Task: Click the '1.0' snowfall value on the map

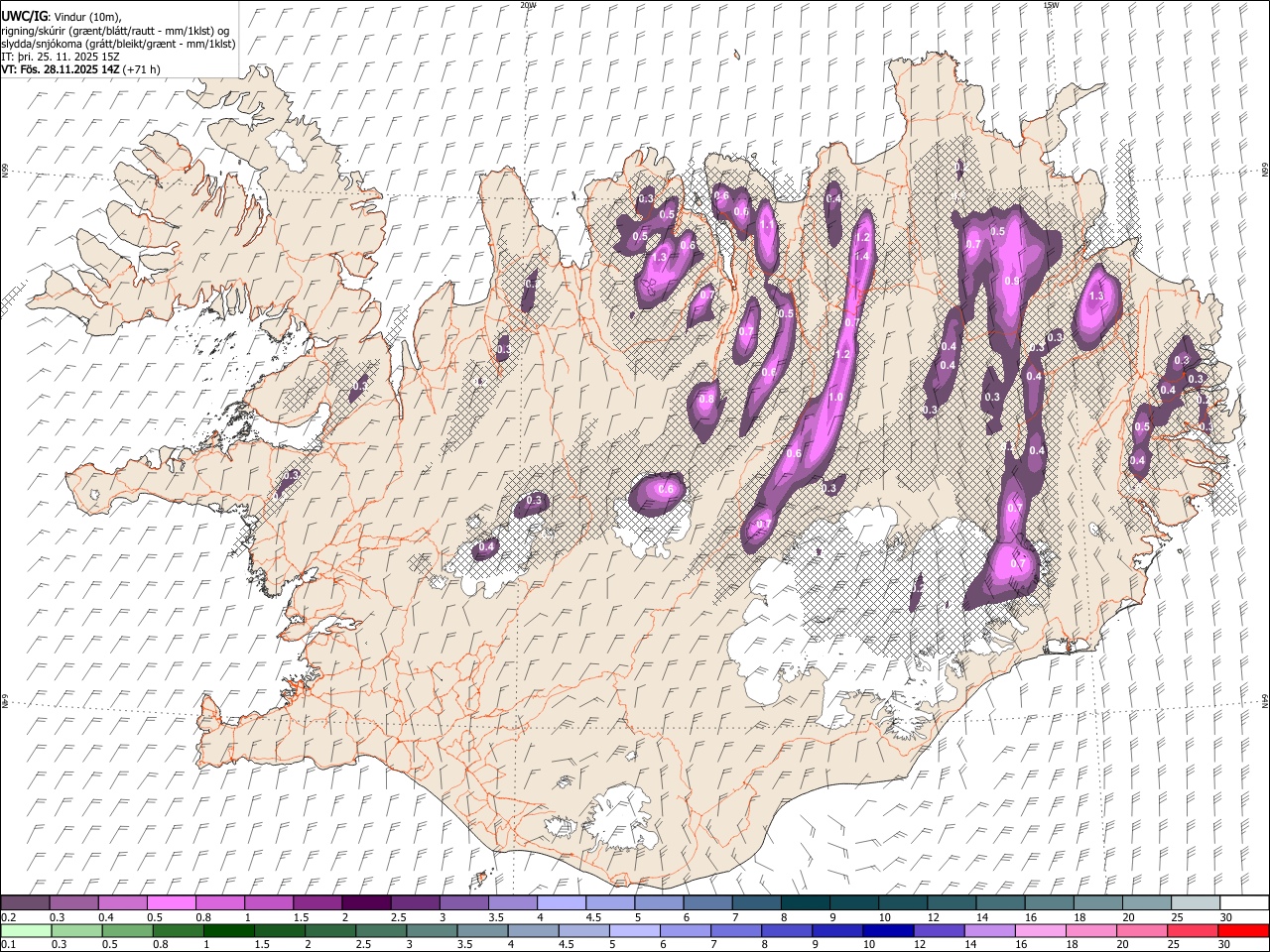Action: [835, 397]
